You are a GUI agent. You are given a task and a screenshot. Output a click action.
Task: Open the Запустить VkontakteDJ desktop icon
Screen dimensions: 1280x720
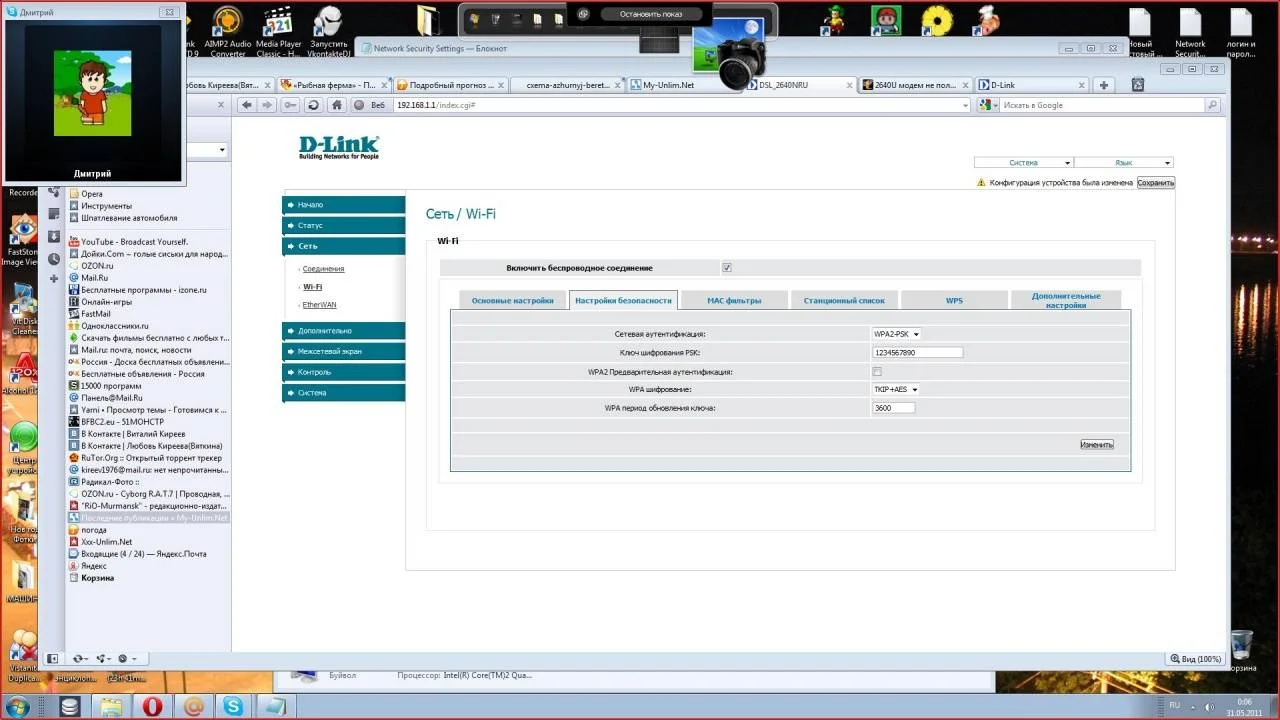(x=329, y=32)
